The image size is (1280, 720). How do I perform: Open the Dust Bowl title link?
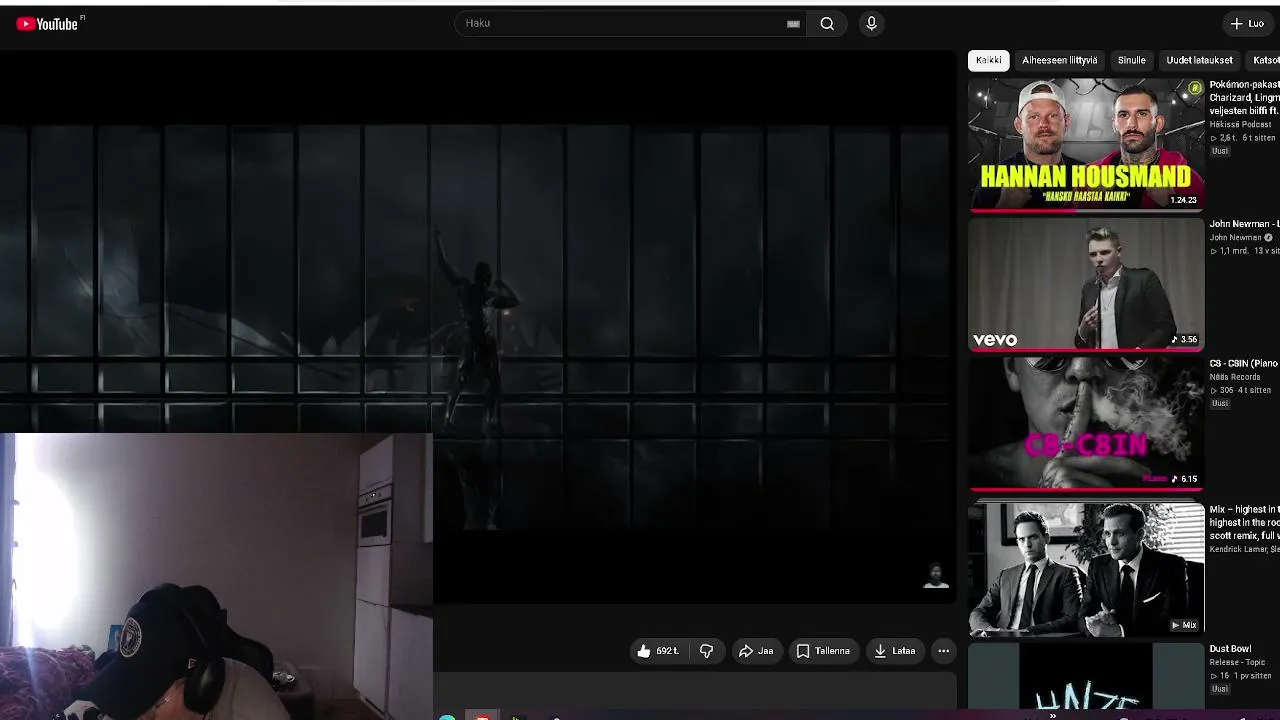[1230, 649]
